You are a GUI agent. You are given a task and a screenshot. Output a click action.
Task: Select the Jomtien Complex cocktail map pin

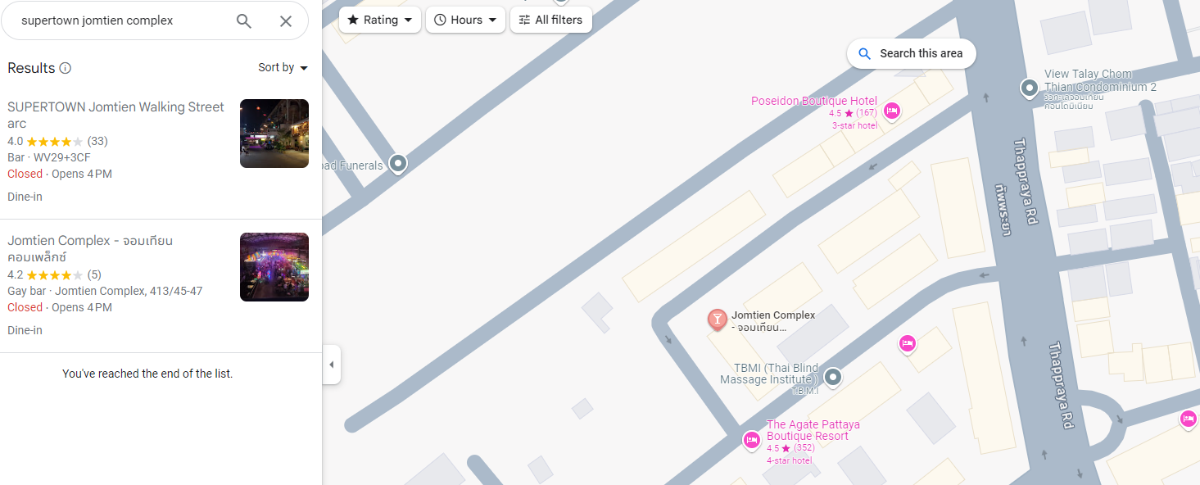(x=717, y=320)
